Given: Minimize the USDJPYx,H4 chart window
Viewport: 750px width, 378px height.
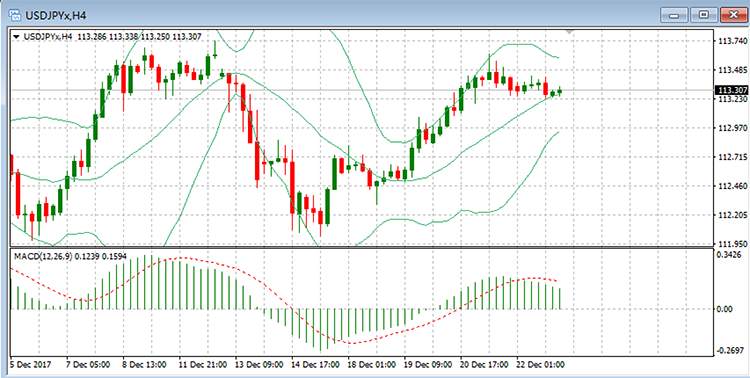Looking at the screenshot, I should [674, 15].
